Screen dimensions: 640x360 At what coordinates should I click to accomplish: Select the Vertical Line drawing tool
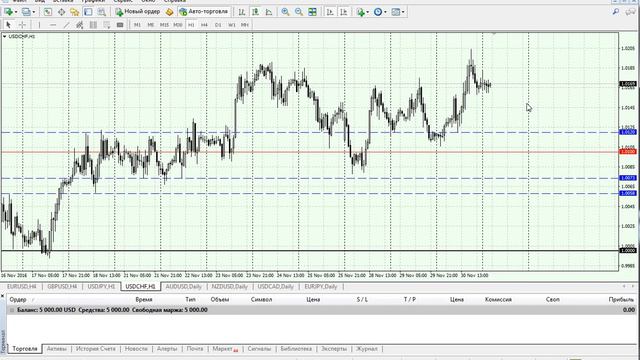tap(39, 25)
